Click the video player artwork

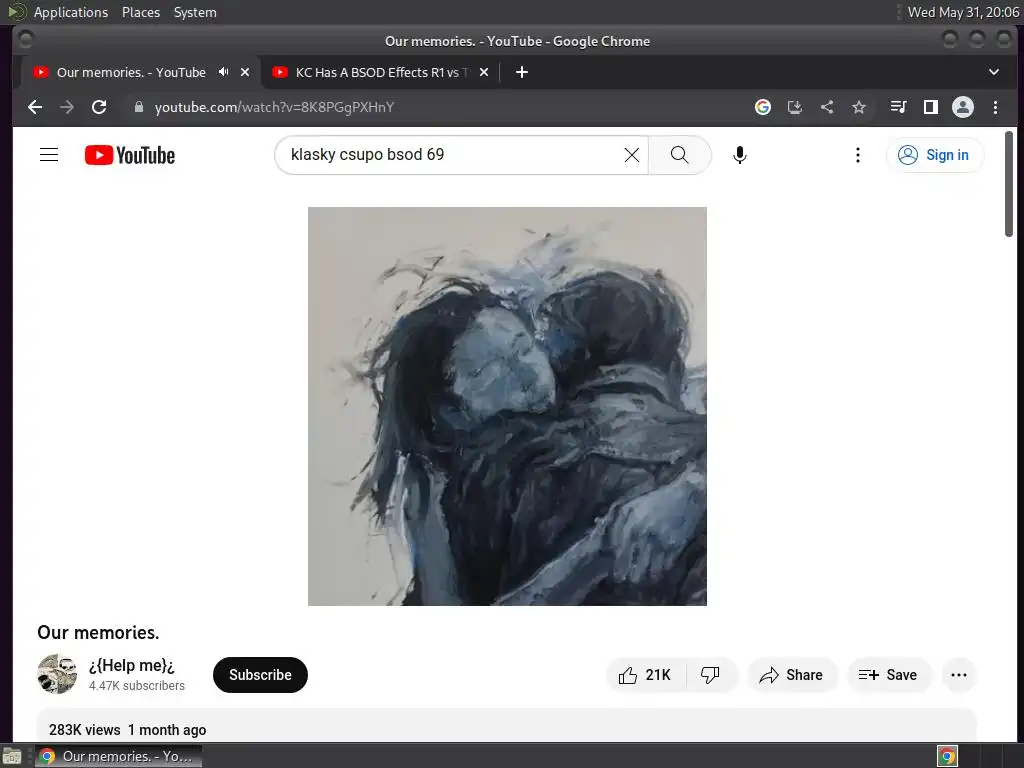tap(507, 406)
